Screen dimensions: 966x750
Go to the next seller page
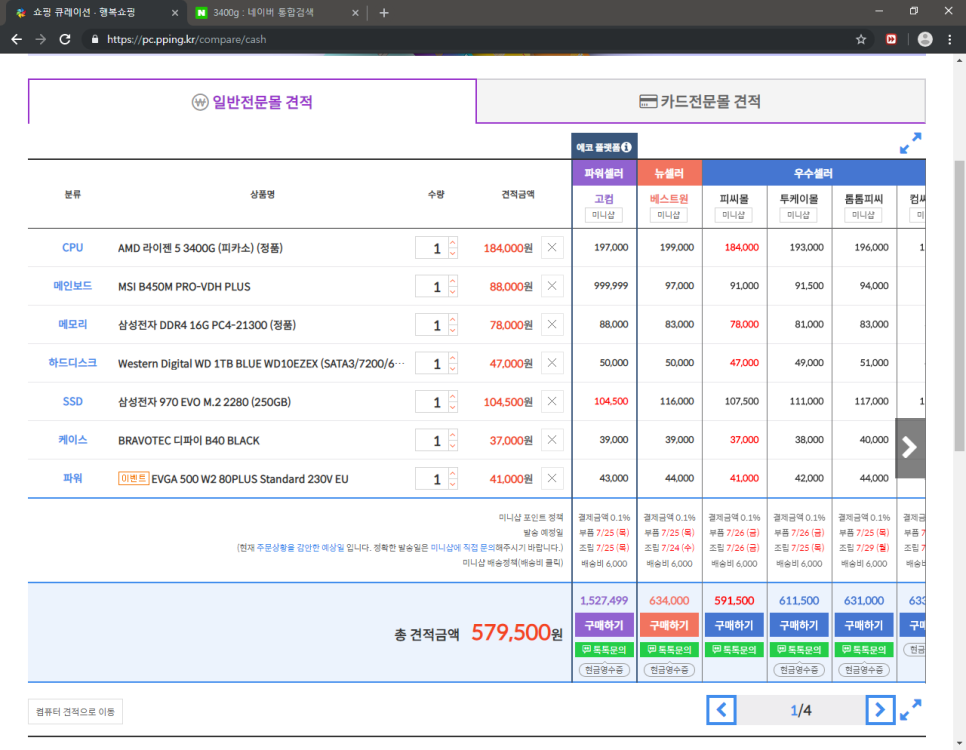[880, 710]
